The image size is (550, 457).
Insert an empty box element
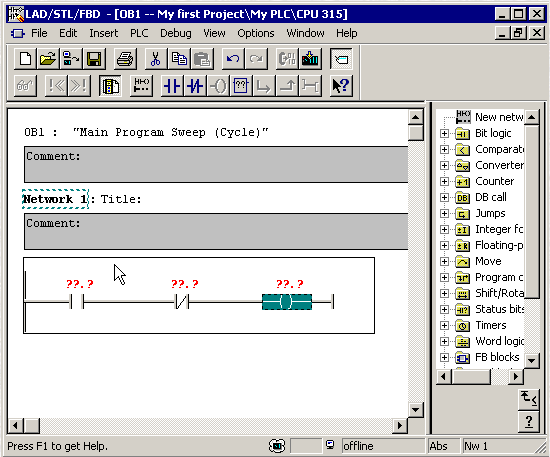coord(241,86)
